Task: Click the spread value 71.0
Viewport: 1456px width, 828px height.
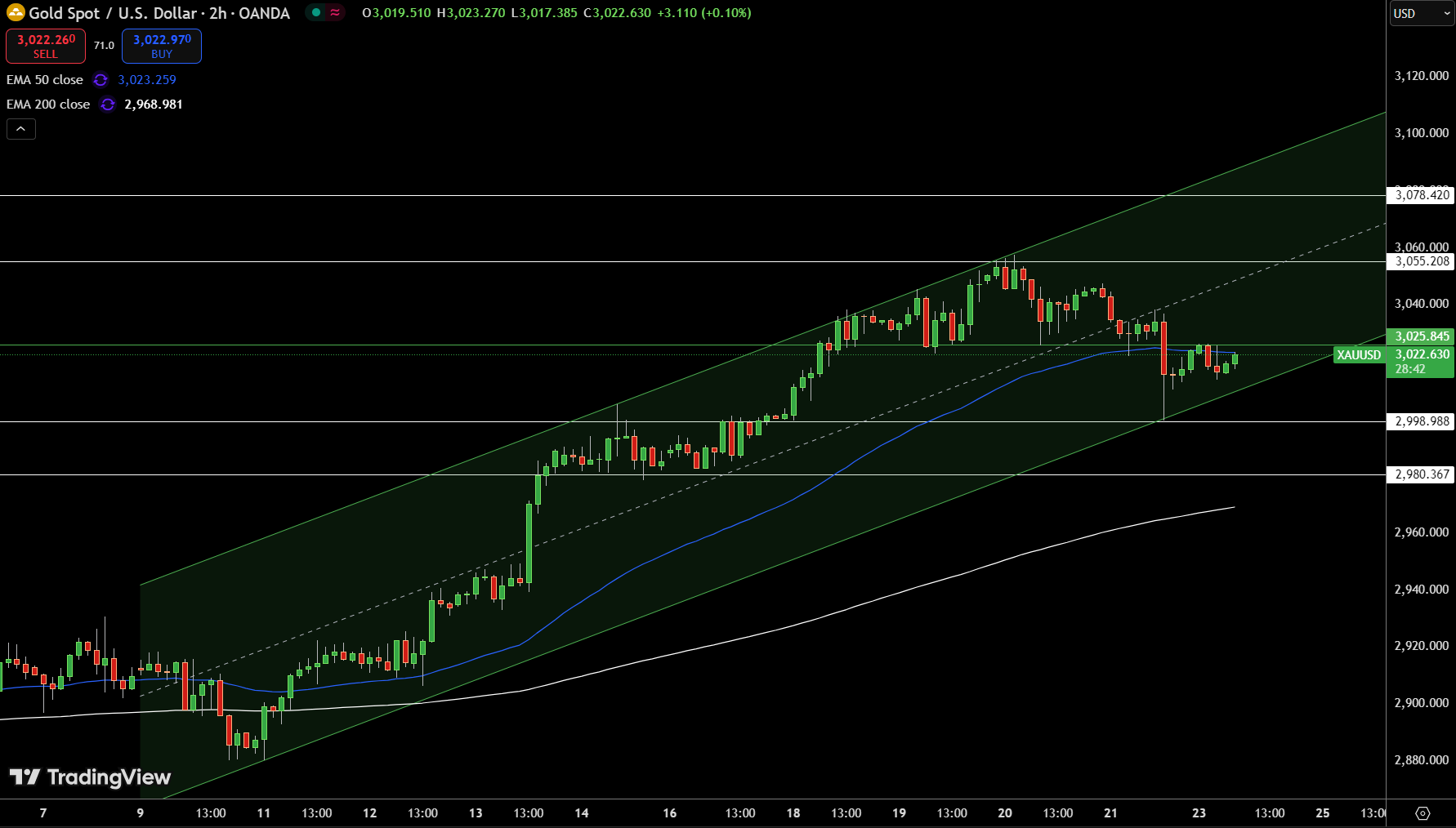Action: 104,46
